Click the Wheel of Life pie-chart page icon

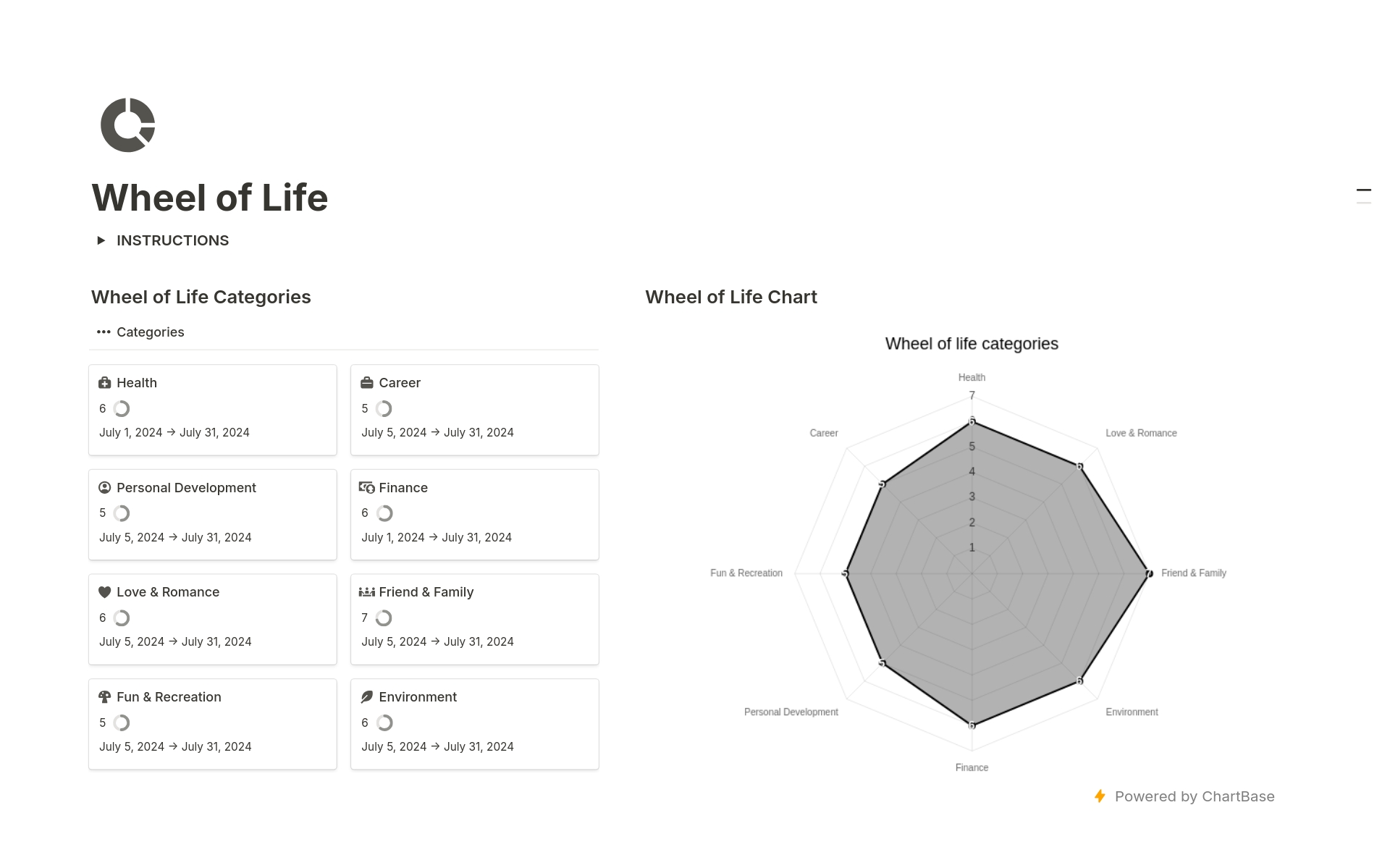[x=128, y=125]
